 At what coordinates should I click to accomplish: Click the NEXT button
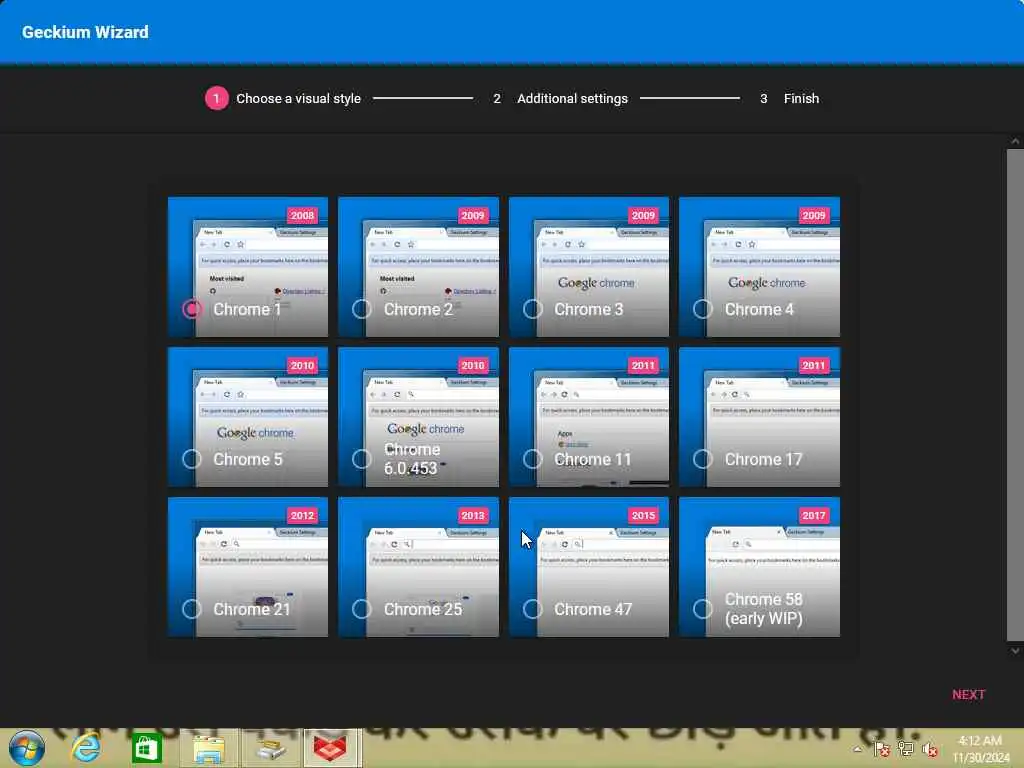click(x=968, y=695)
